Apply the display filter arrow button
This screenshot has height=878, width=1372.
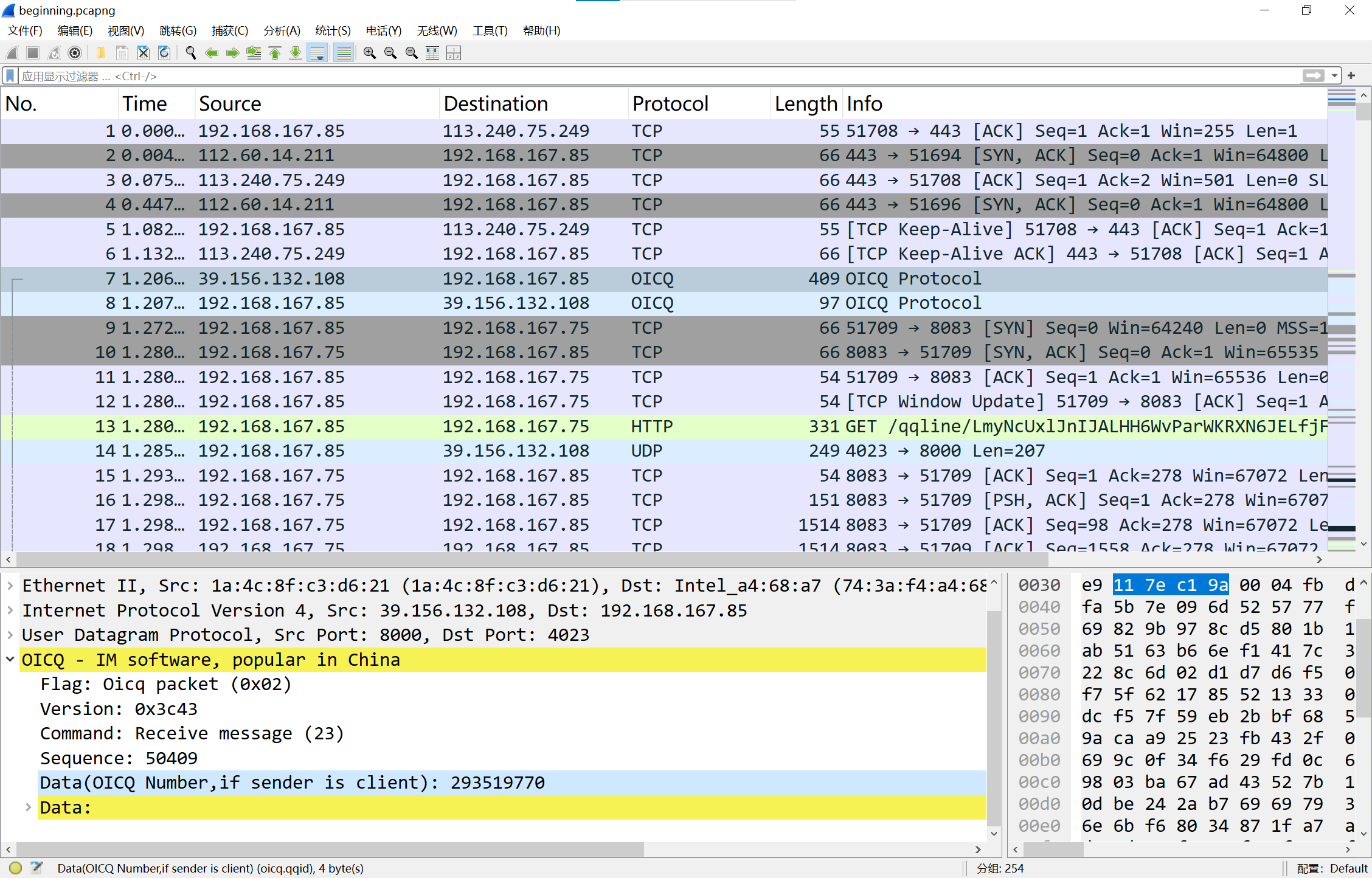(x=1314, y=76)
